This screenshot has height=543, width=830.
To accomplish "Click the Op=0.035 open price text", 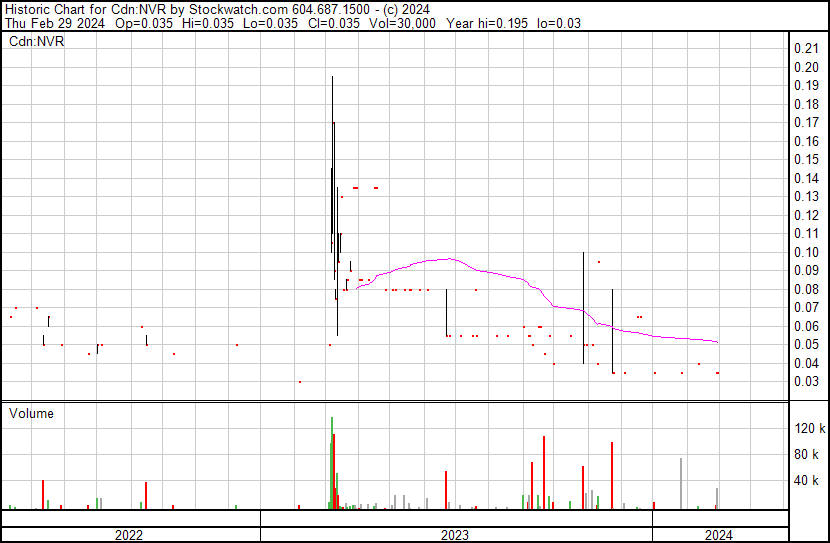I will [144, 23].
